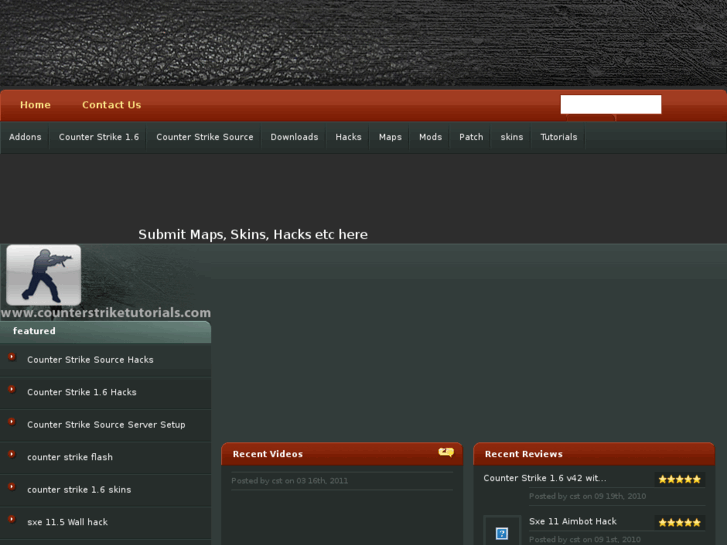This screenshot has width=727, height=545.
Task: Click the red bullet beside Counter Strike Source Server Setup
Action: [12, 422]
